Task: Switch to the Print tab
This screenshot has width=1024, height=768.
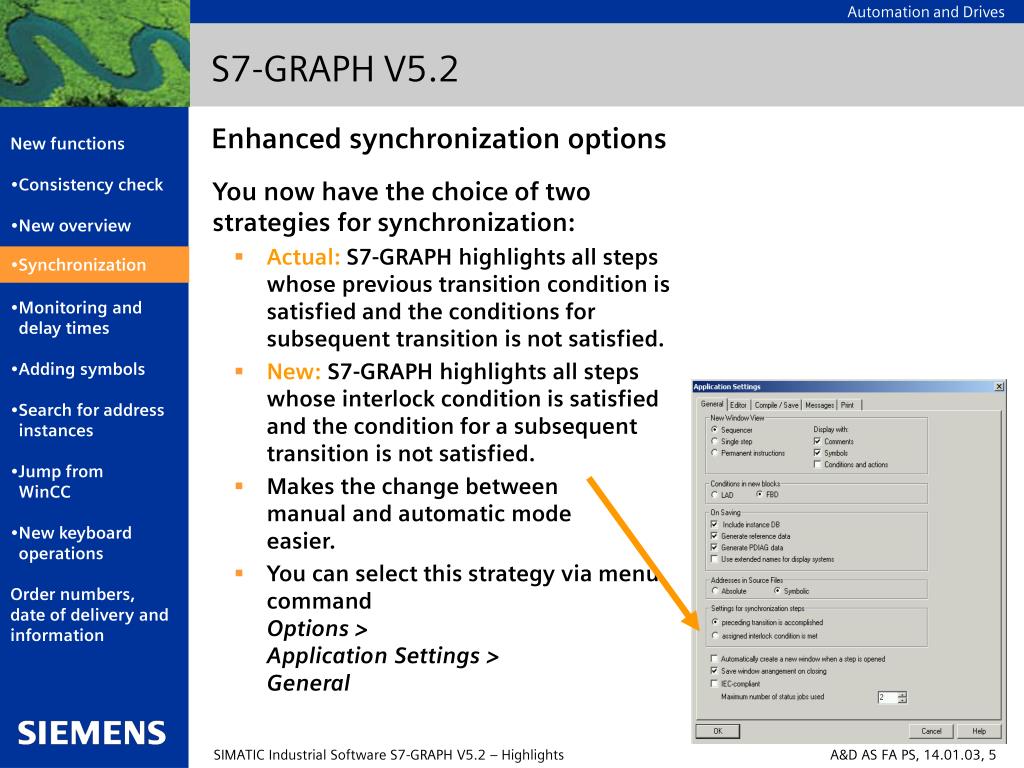Action: [x=848, y=405]
